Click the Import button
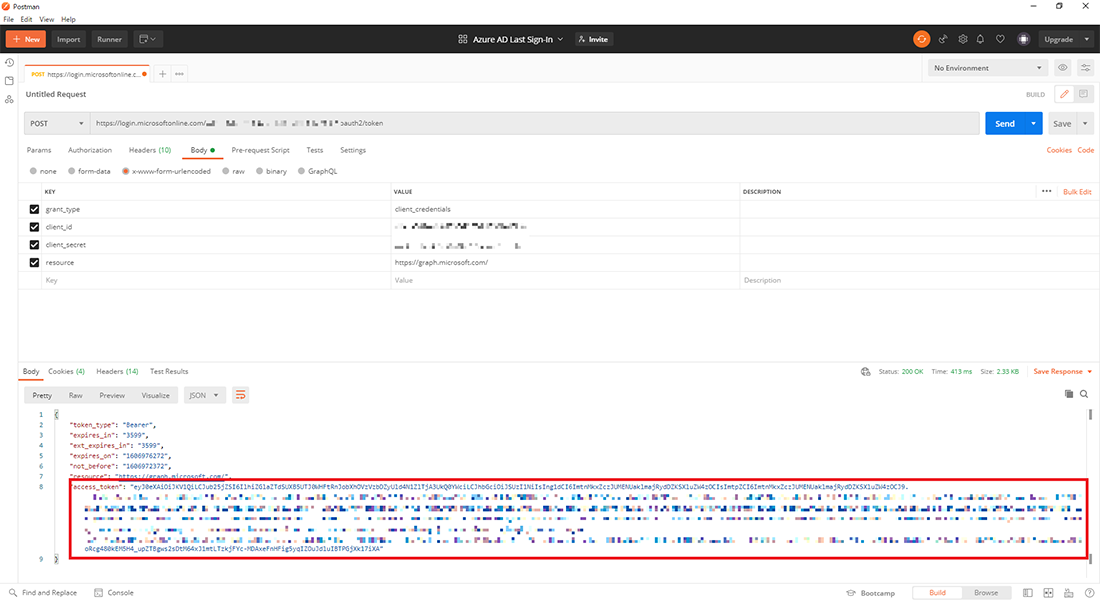The image size is (1100, 602). tap(68, 39)
